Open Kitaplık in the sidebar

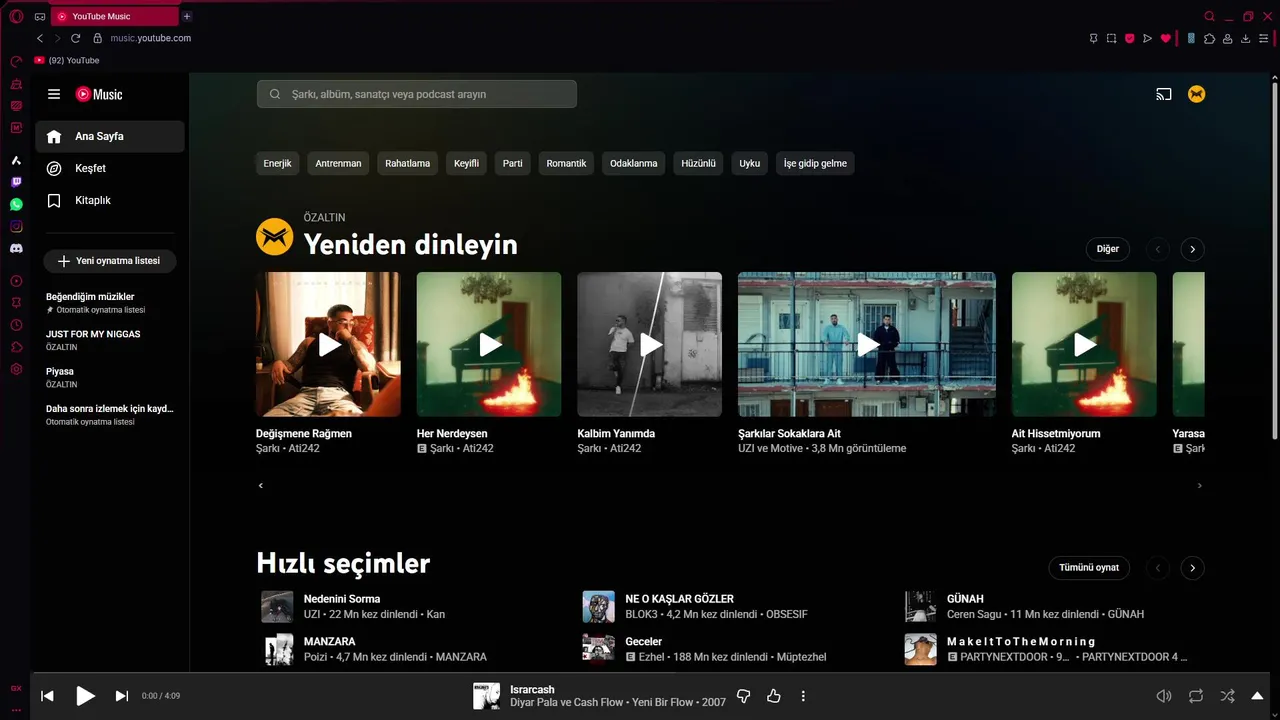110,200
